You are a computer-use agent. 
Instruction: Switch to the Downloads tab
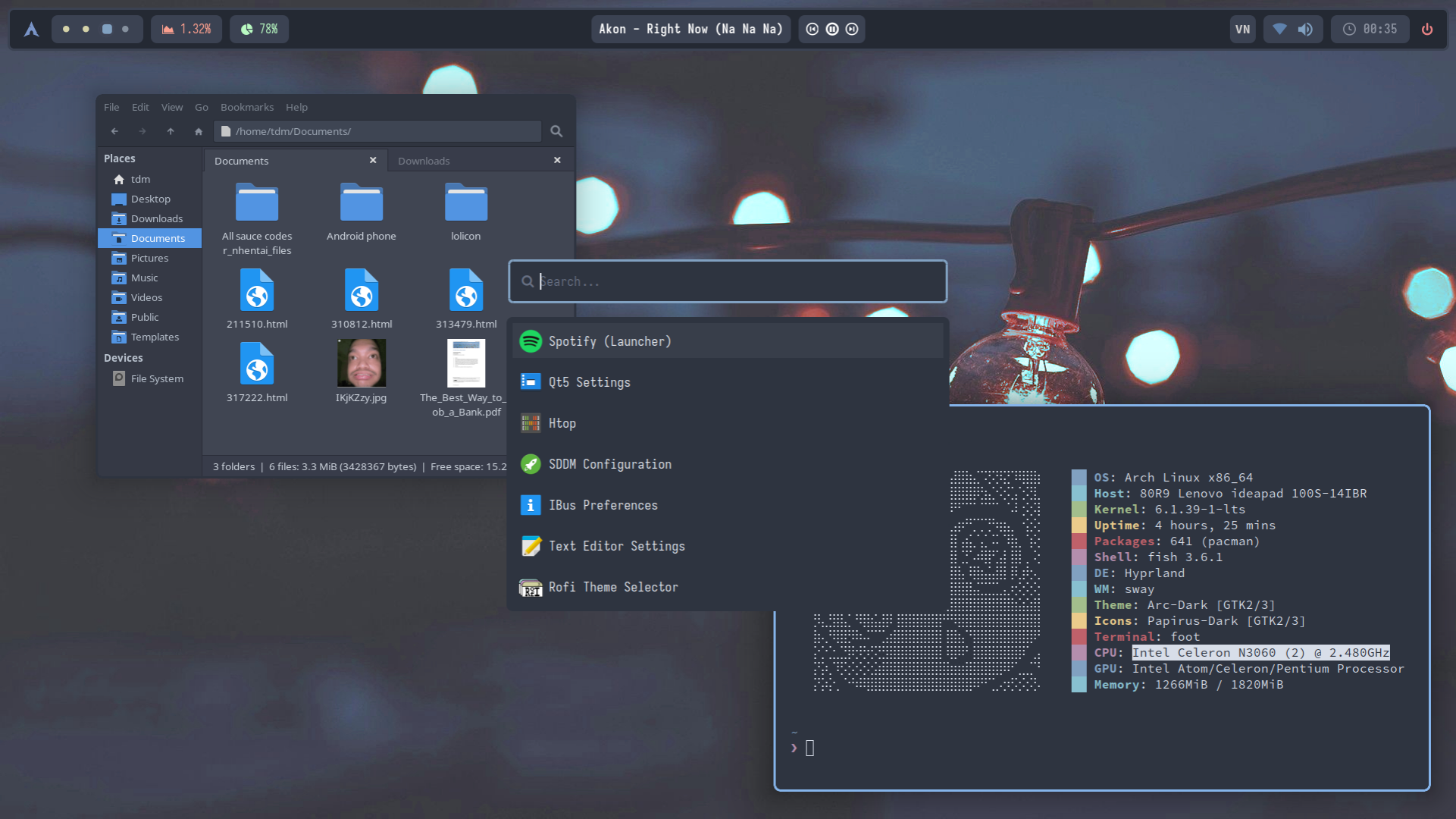pyautogui.click(x=424, y=161)
